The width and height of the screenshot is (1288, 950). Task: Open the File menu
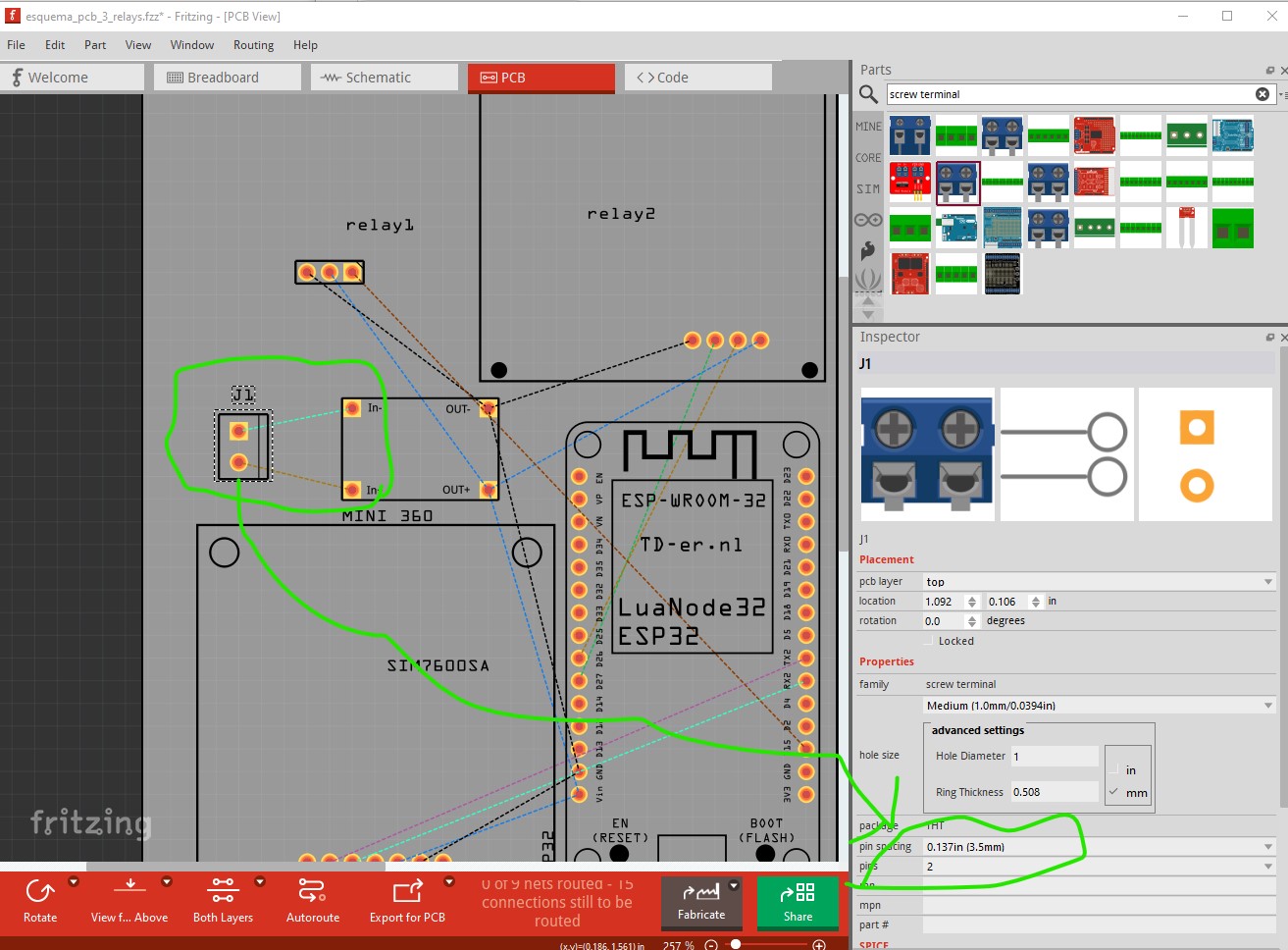17,45
